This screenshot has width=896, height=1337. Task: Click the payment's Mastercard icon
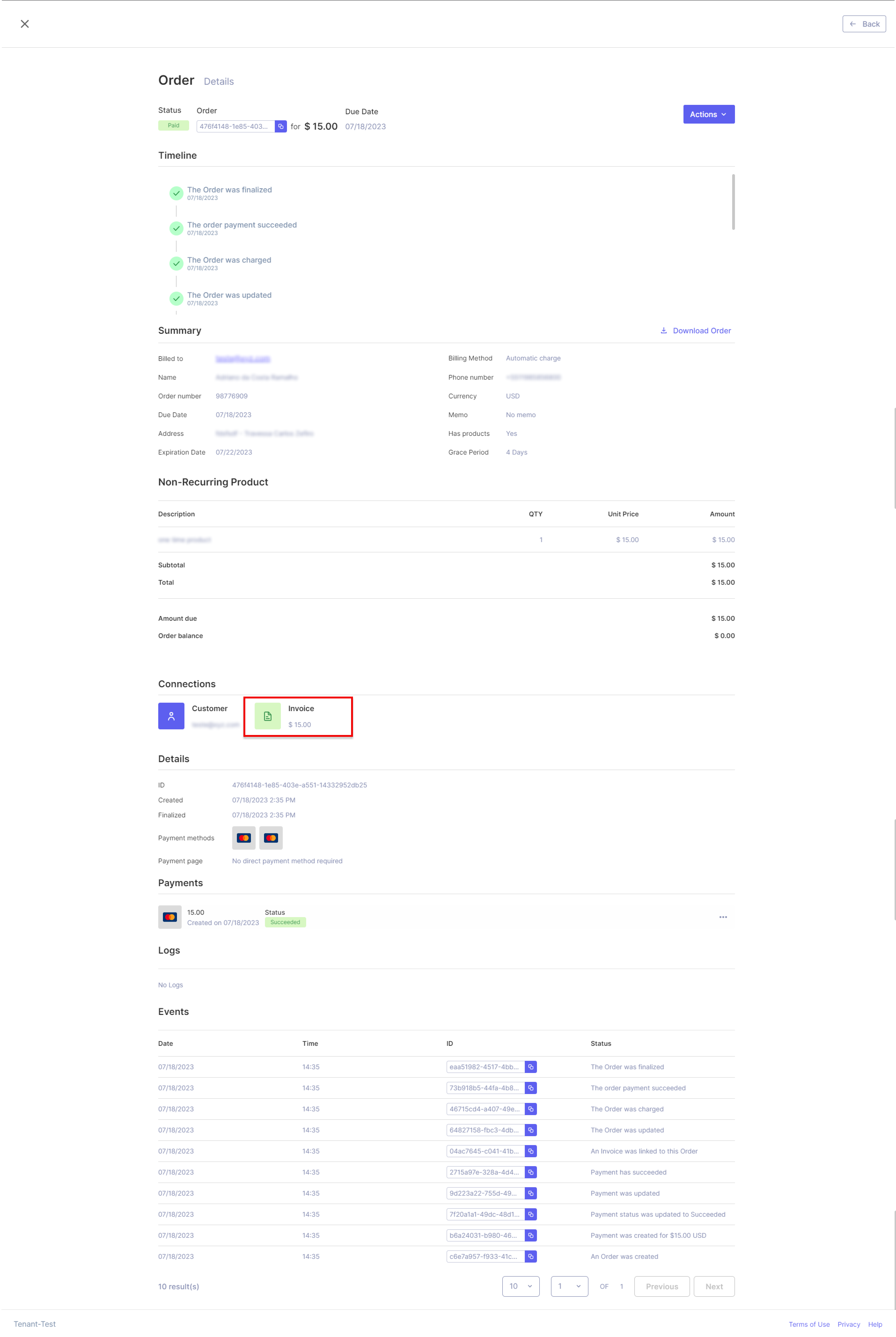[x=170, y=917]
